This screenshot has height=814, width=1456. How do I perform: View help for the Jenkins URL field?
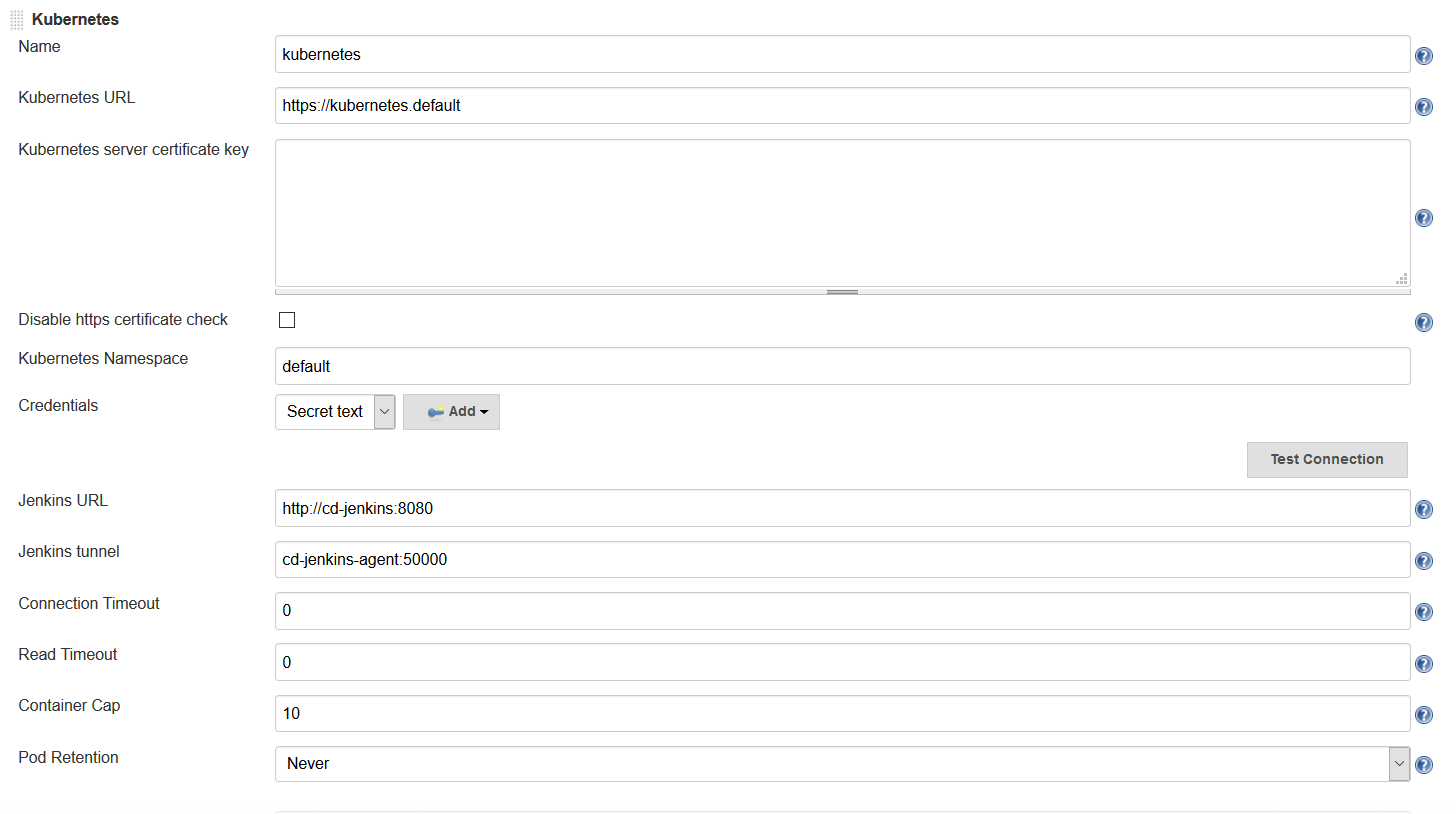(x=1424, y=509)
